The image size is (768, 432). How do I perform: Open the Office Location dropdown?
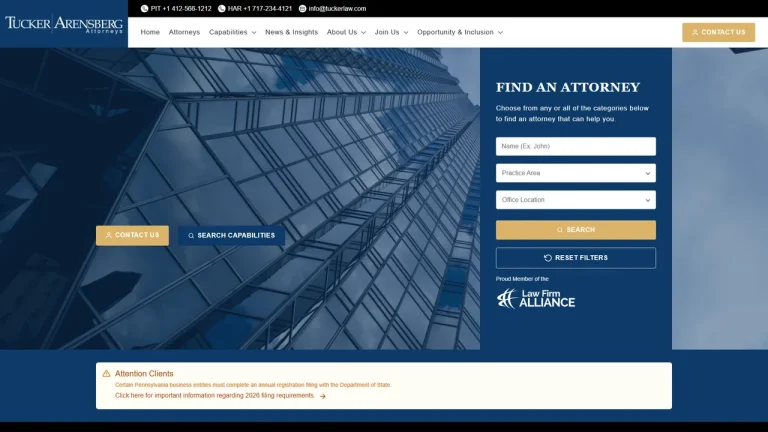coord(576,200)
